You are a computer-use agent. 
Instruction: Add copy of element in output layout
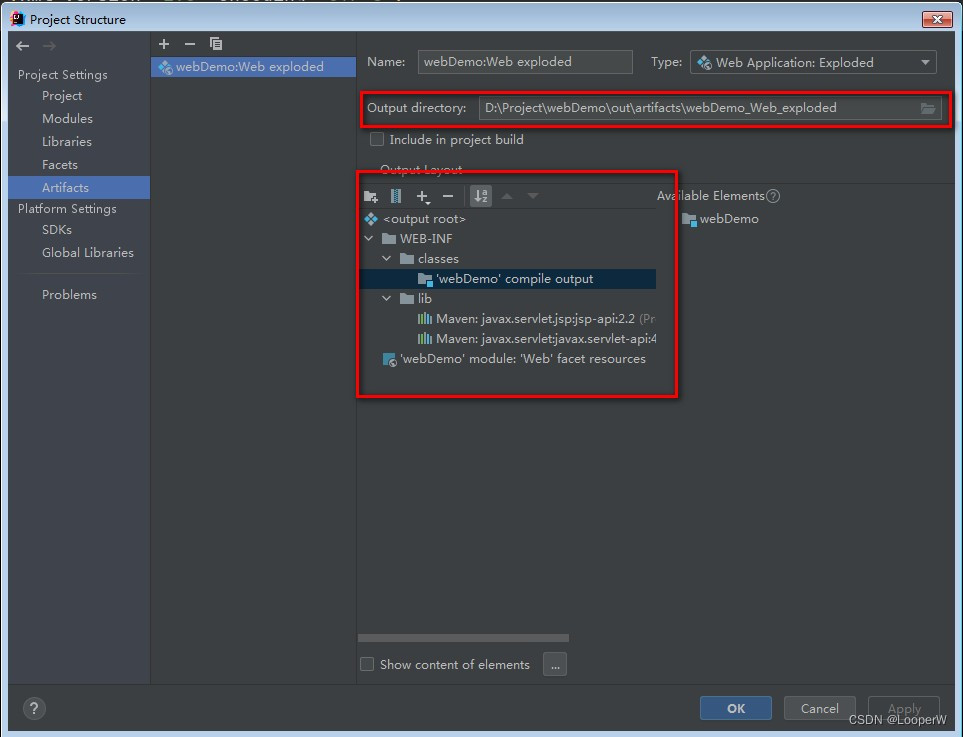[423, 197]
